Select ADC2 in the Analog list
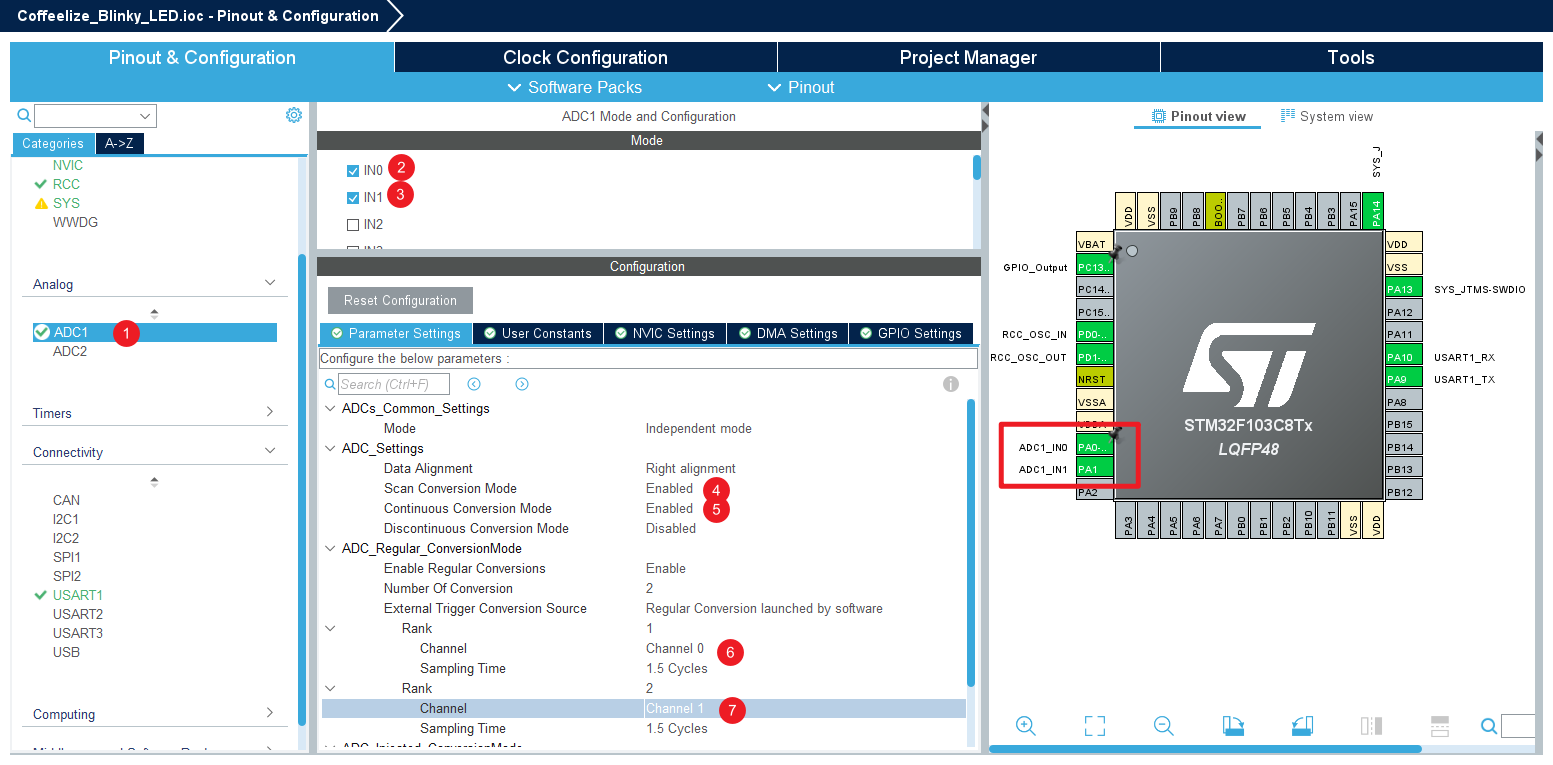The width and height of the screenshot is (1553, 765). (70, 351)
